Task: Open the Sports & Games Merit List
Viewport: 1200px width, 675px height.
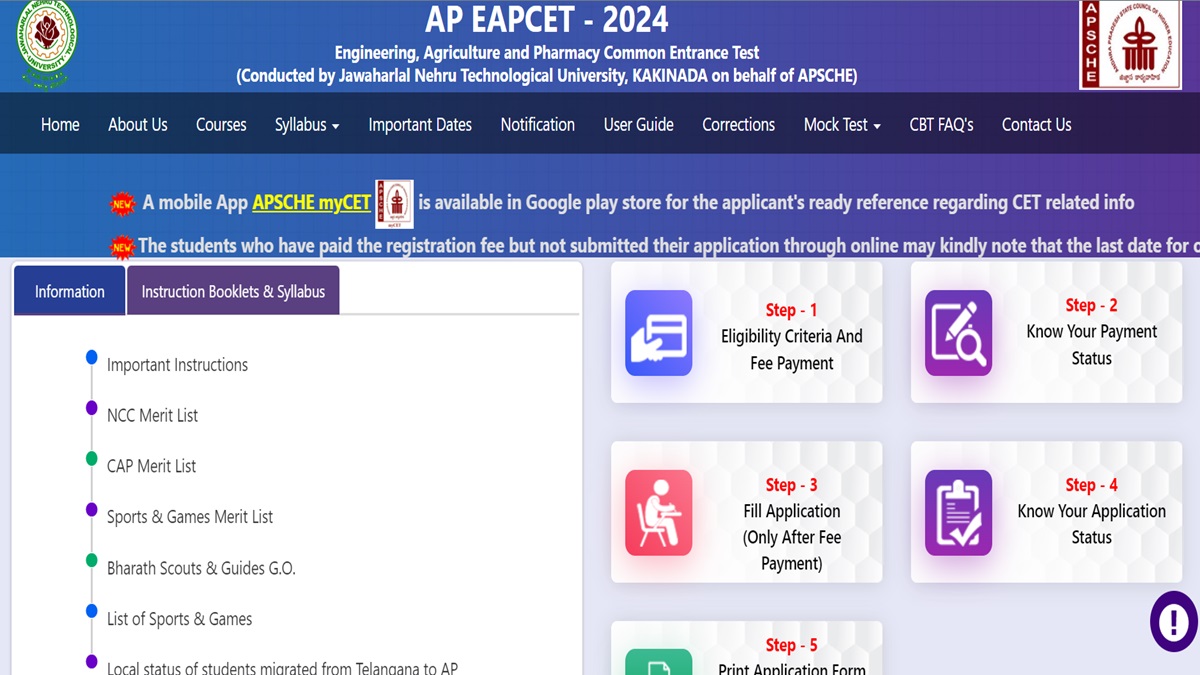Action: 190,517
